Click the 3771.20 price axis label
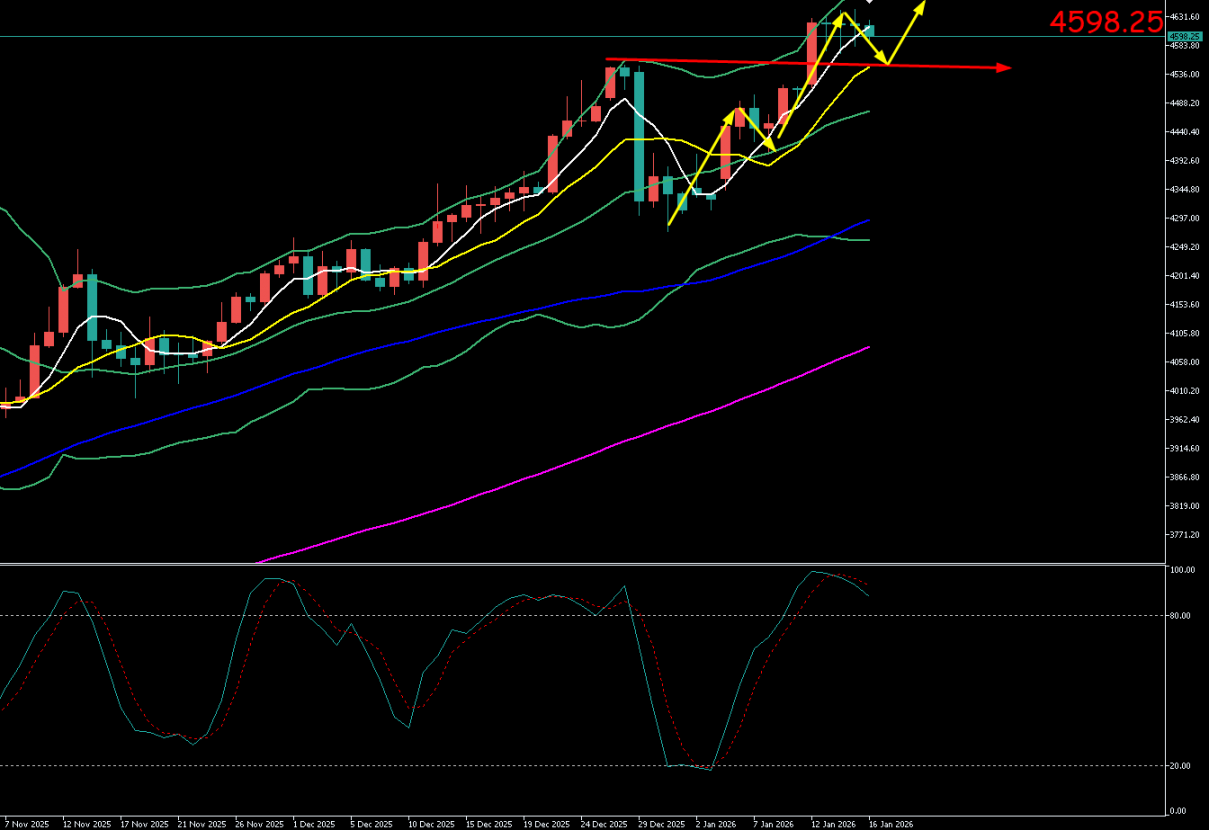Screen dimensions: 1209x830 click(1187, 535)
